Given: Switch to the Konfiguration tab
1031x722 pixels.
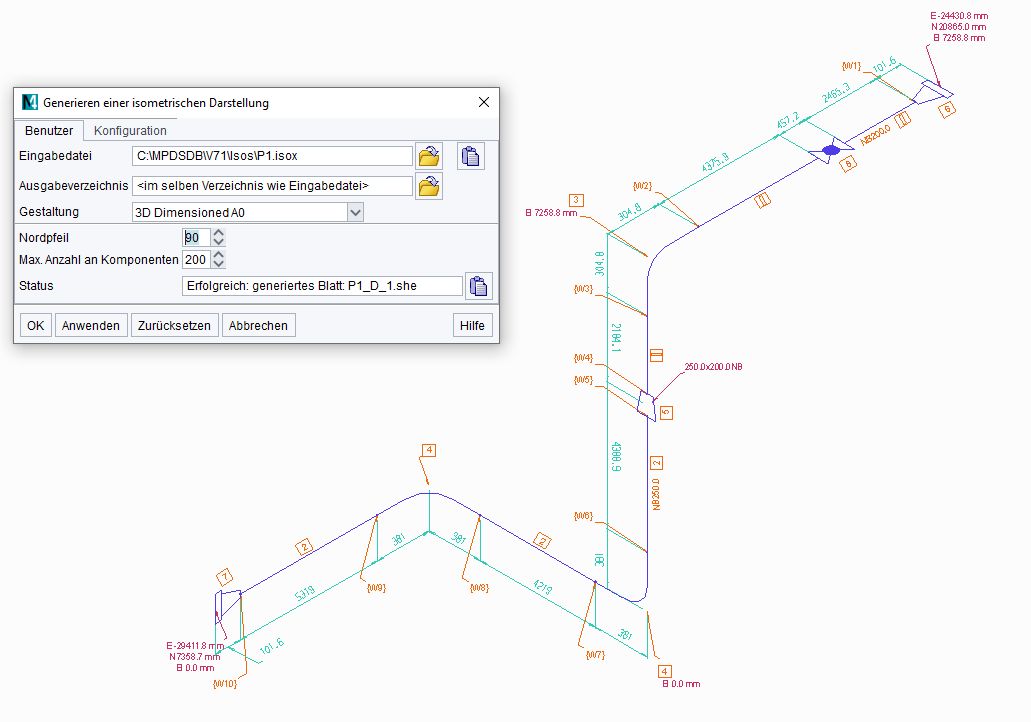Looking at the screenshot, I should tap(128, 130).
